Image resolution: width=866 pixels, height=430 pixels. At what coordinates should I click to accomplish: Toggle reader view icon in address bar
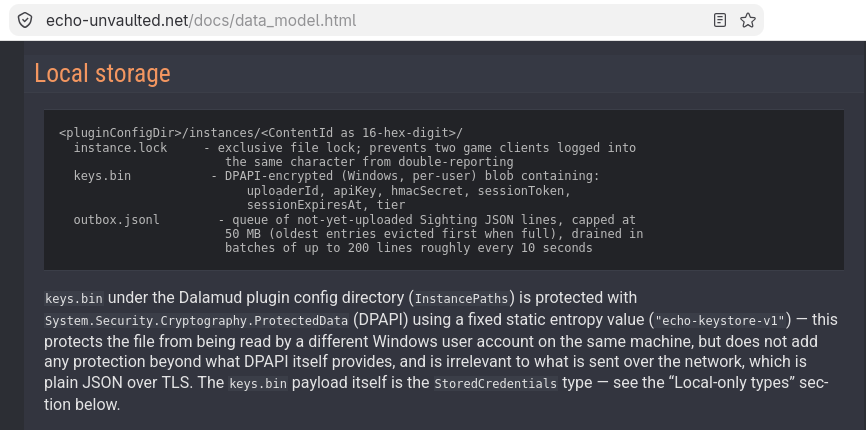point(720,20)
